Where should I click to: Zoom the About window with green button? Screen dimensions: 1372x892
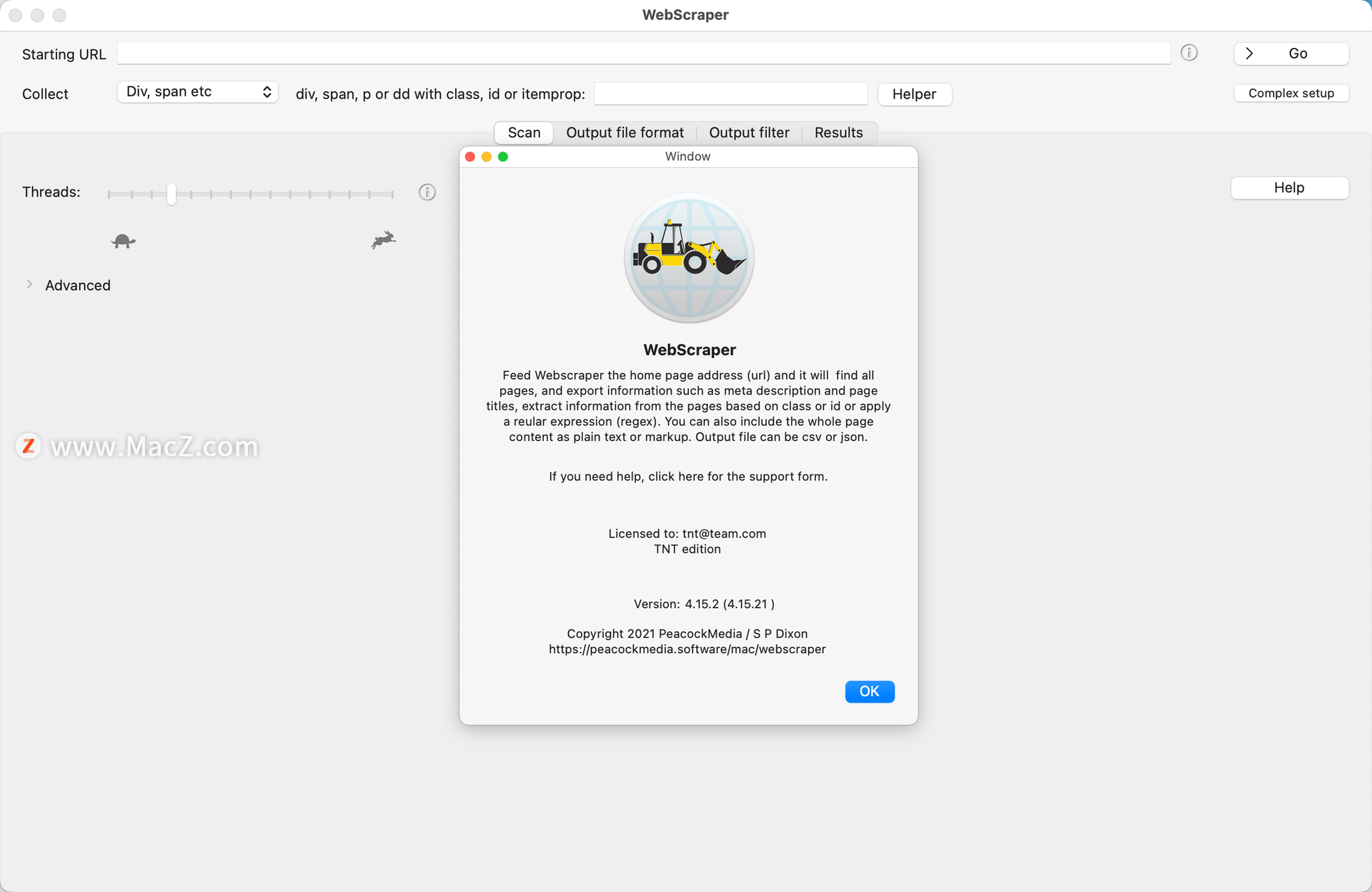click(x=503, y=157)
